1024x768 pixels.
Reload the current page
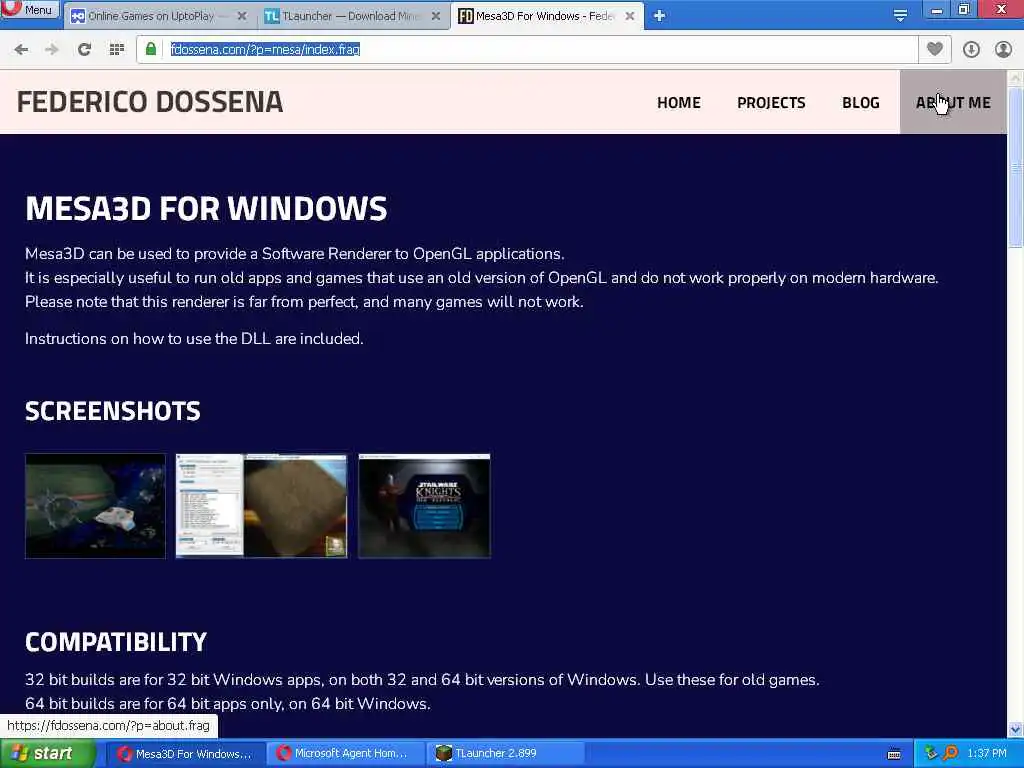click(x=84, y=50)
